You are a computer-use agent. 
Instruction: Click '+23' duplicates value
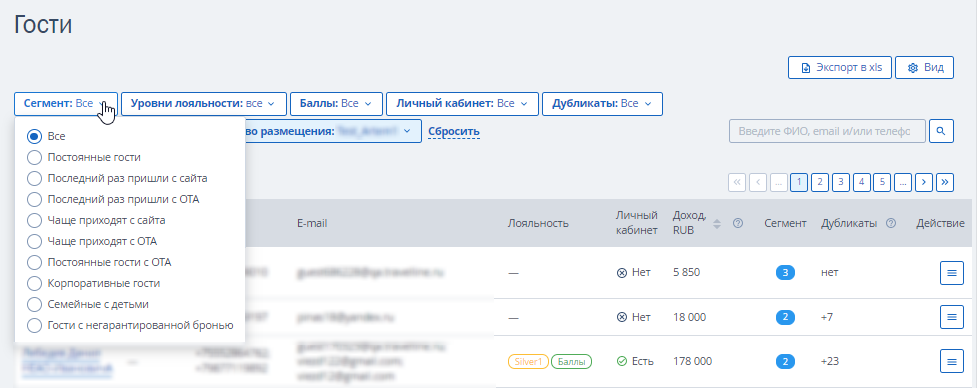coord(830,361)
